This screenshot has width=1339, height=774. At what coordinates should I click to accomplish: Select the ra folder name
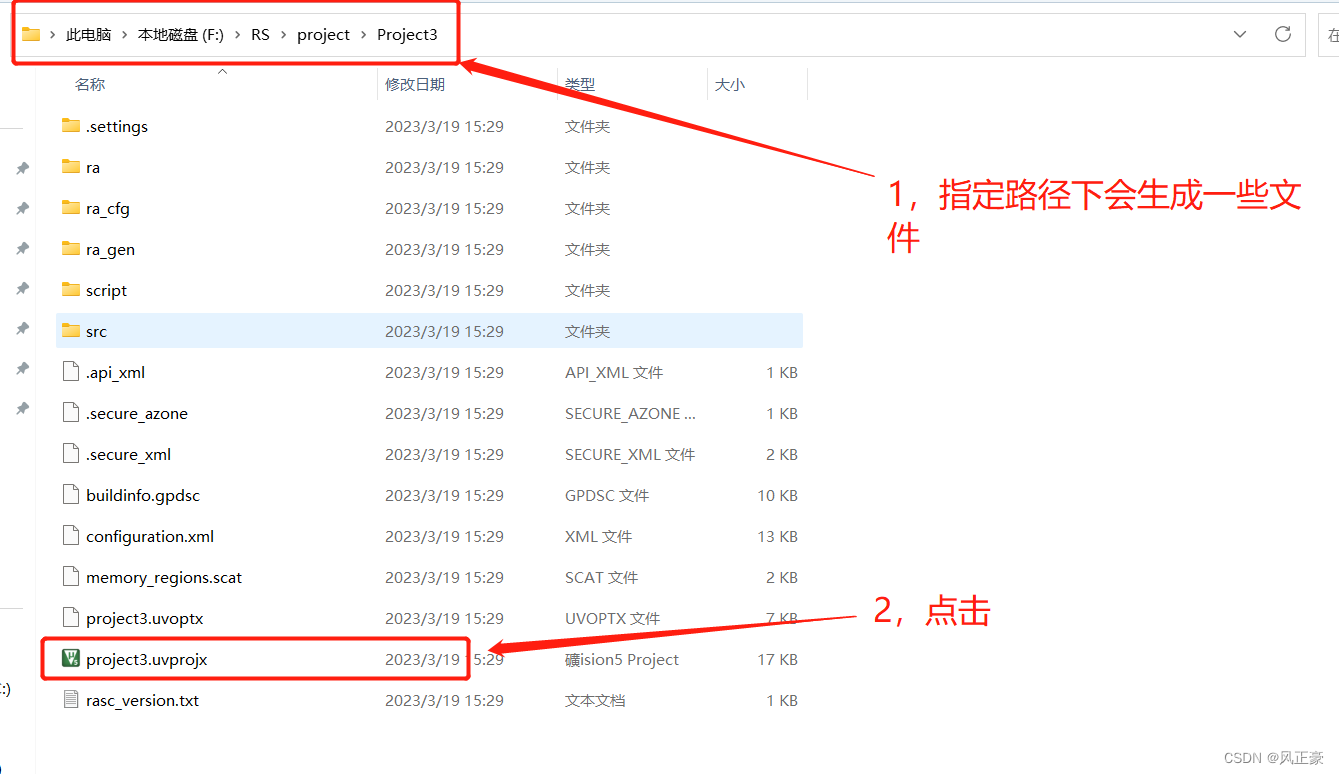click(x=93, y=168)
